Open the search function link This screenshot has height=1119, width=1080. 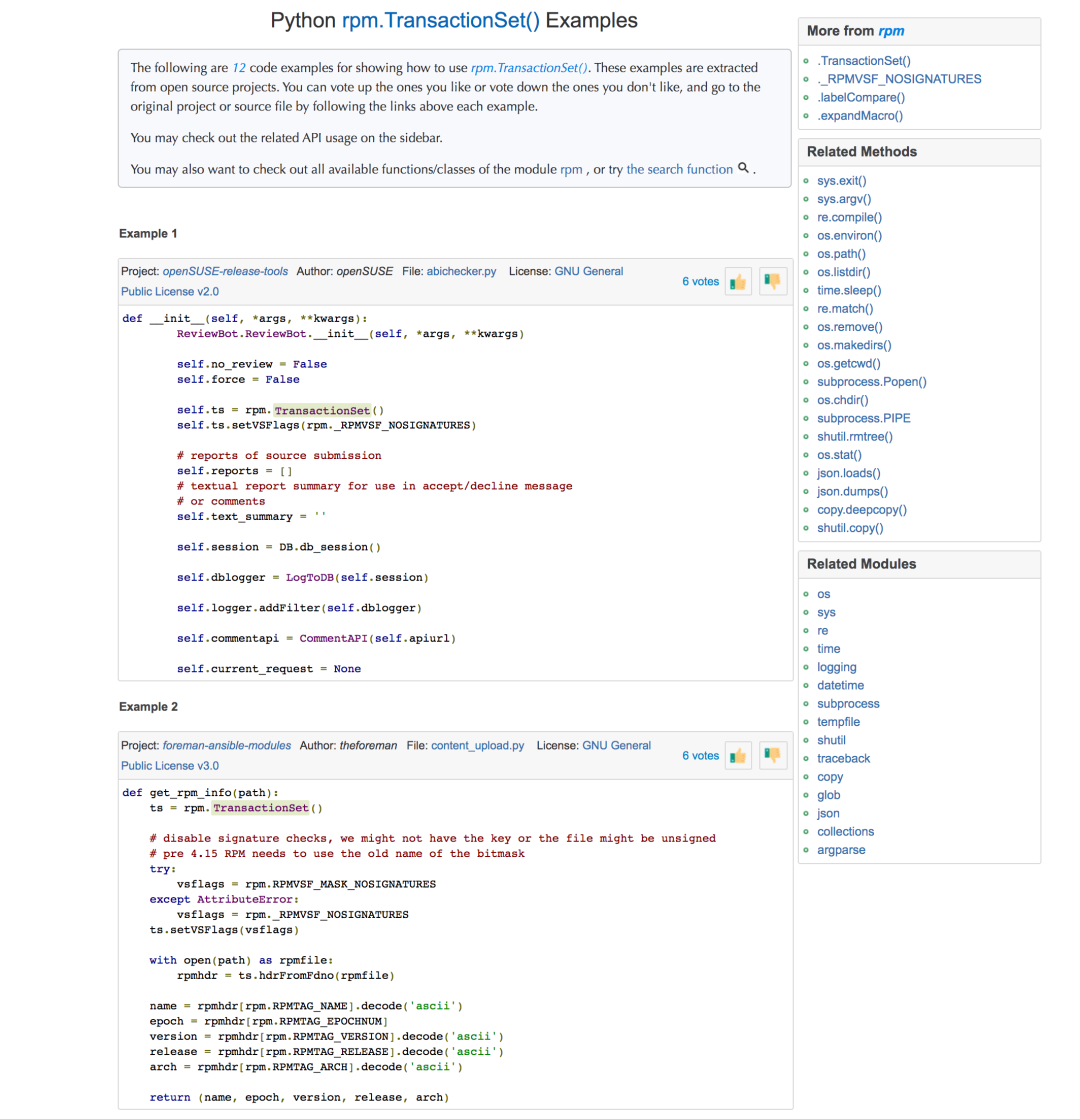click(679, 169)
